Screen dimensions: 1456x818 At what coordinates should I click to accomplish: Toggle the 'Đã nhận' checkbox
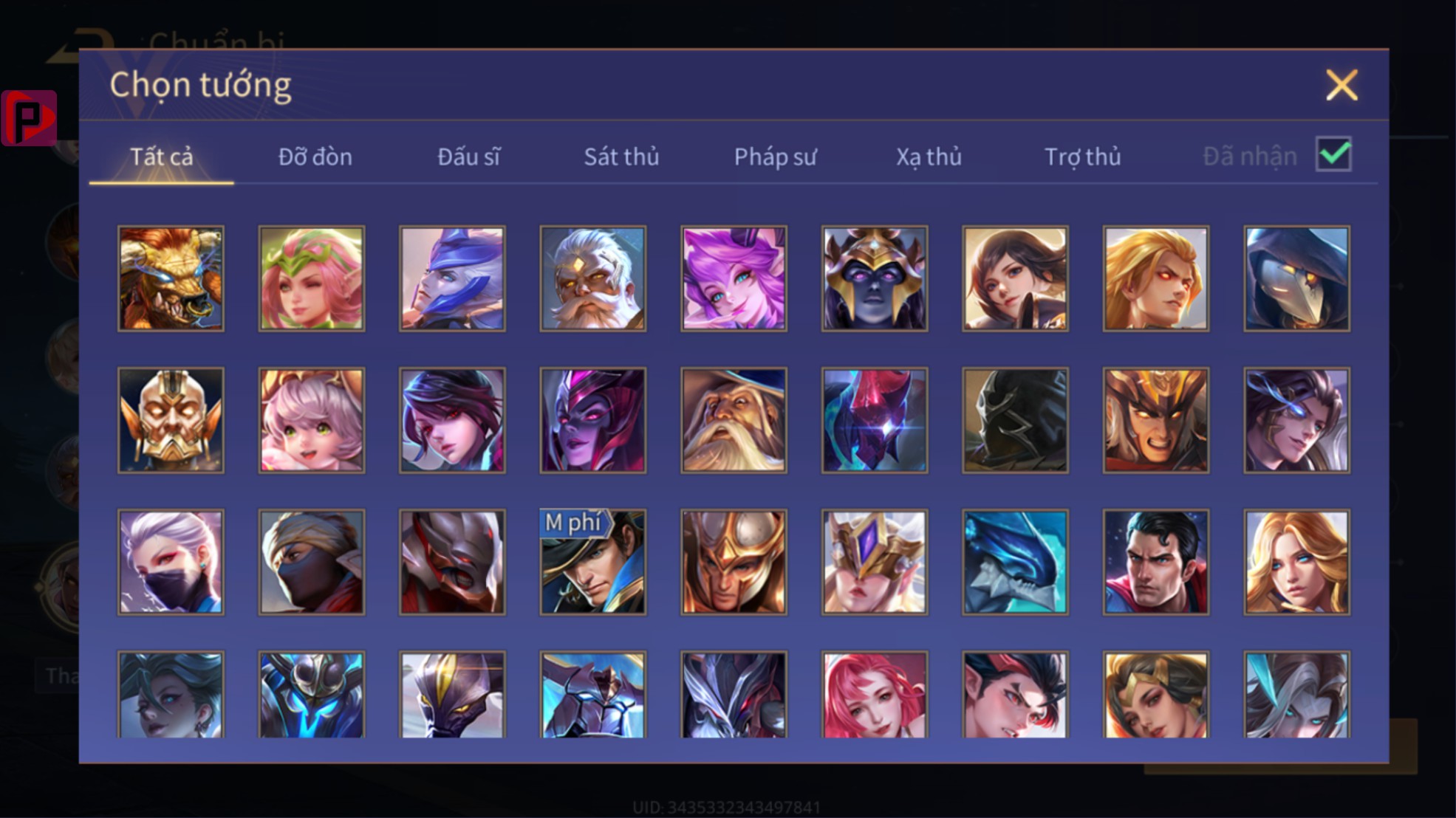[x=1333, y=154]
